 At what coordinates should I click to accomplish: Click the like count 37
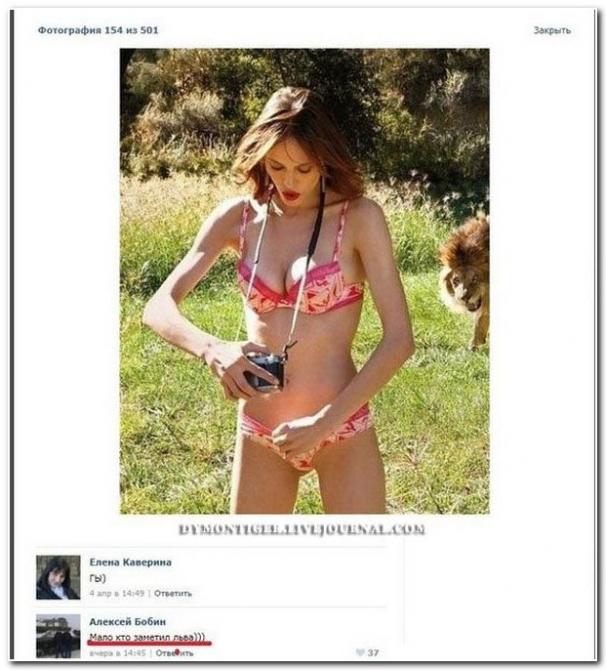373,652
